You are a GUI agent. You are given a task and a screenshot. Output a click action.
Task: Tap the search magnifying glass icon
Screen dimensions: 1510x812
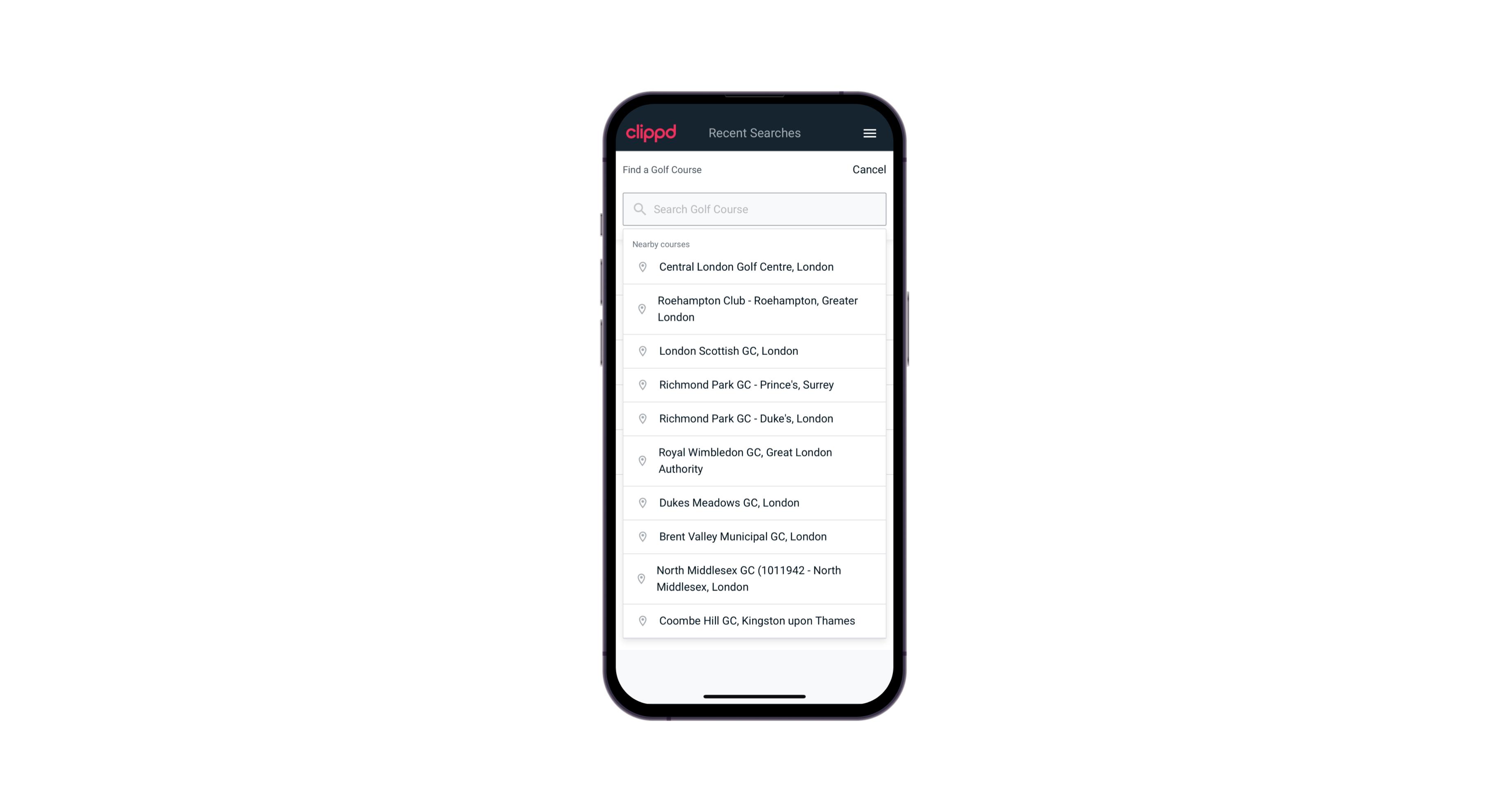638,209
